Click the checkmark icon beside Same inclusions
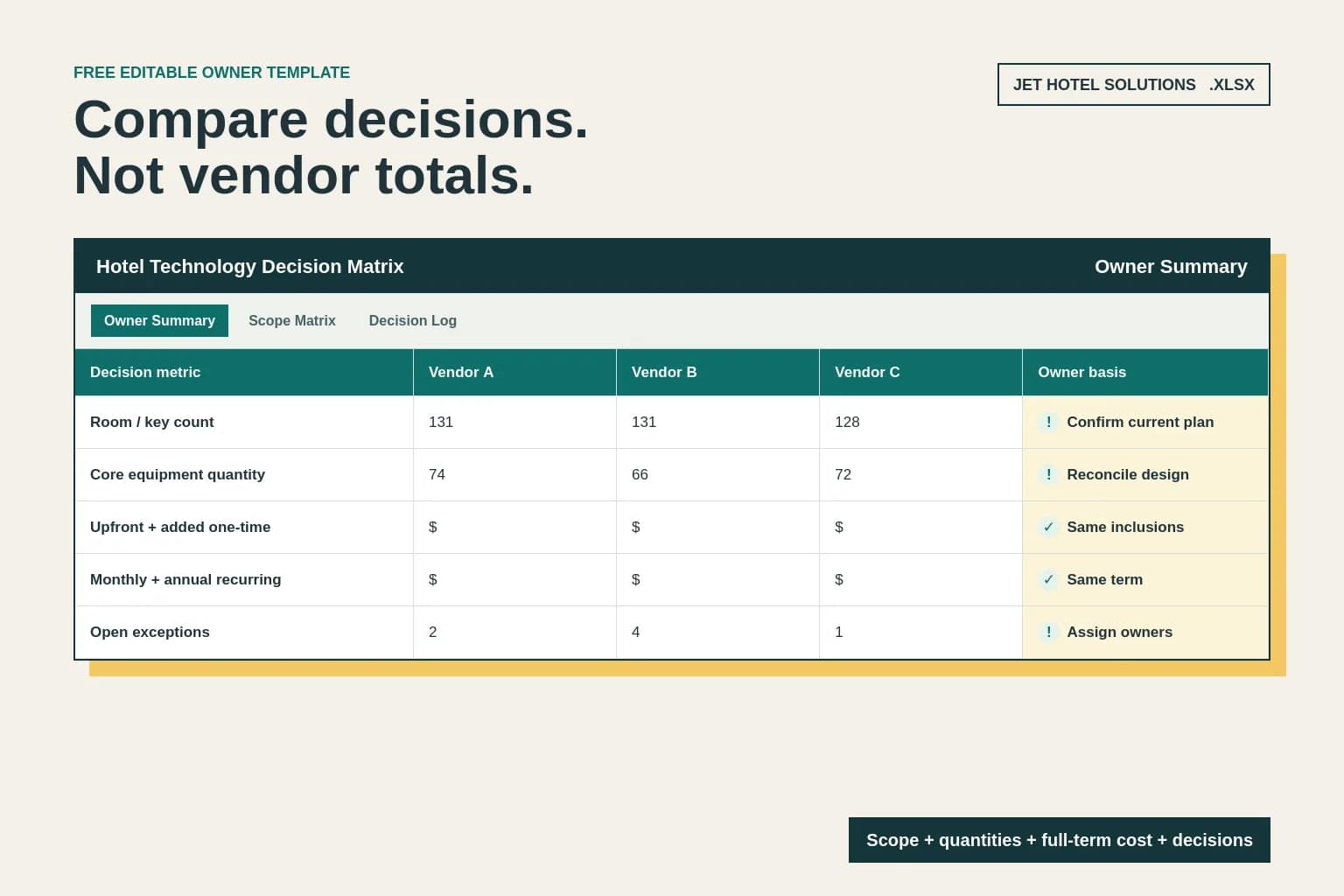The width and height of the screenshot is (1344, 896). click(x=1048, y=527)
